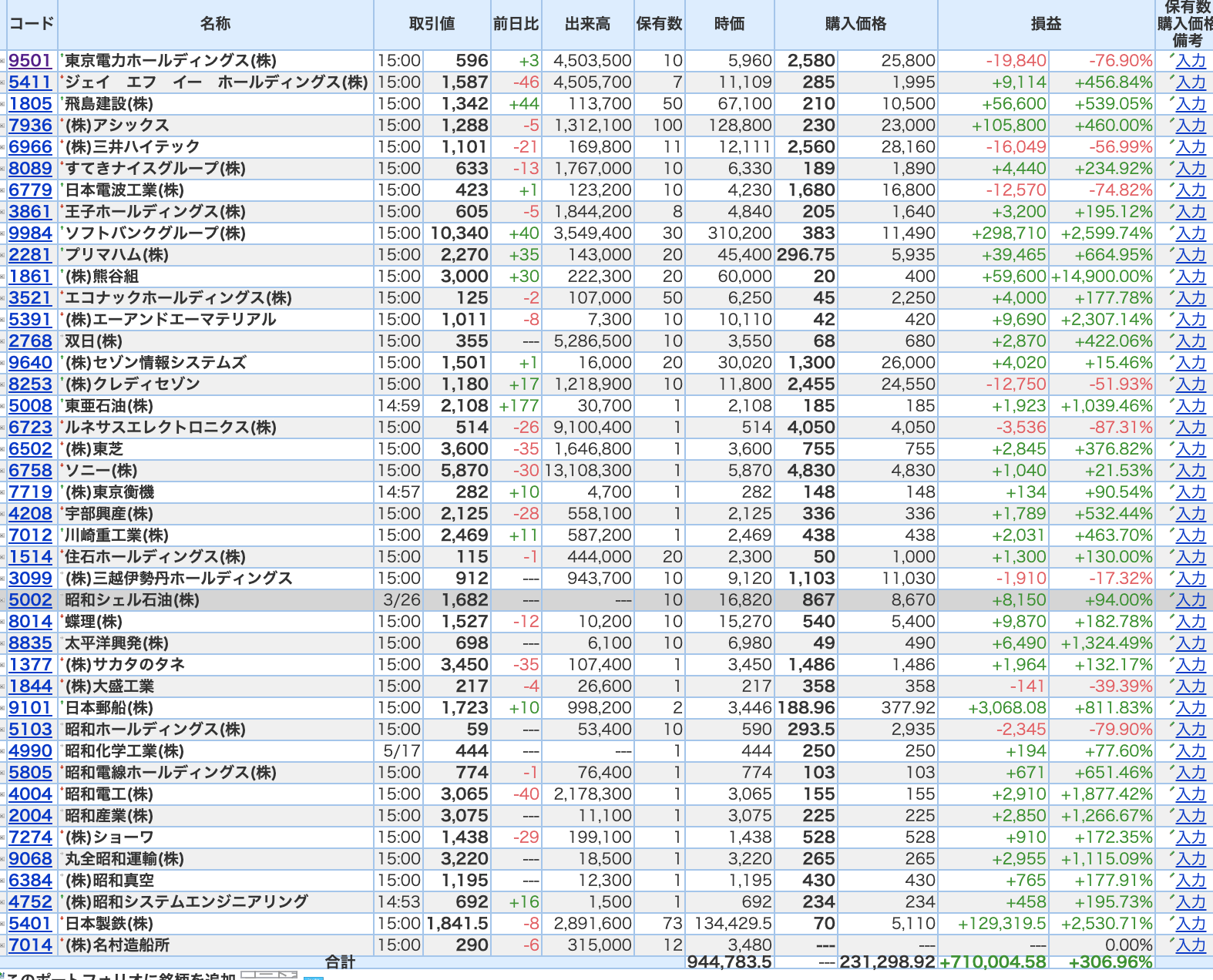The height and width of the screenshot is (980, 1213).
Task: Open stock code 2281 link
Action: tap(30, 255)
